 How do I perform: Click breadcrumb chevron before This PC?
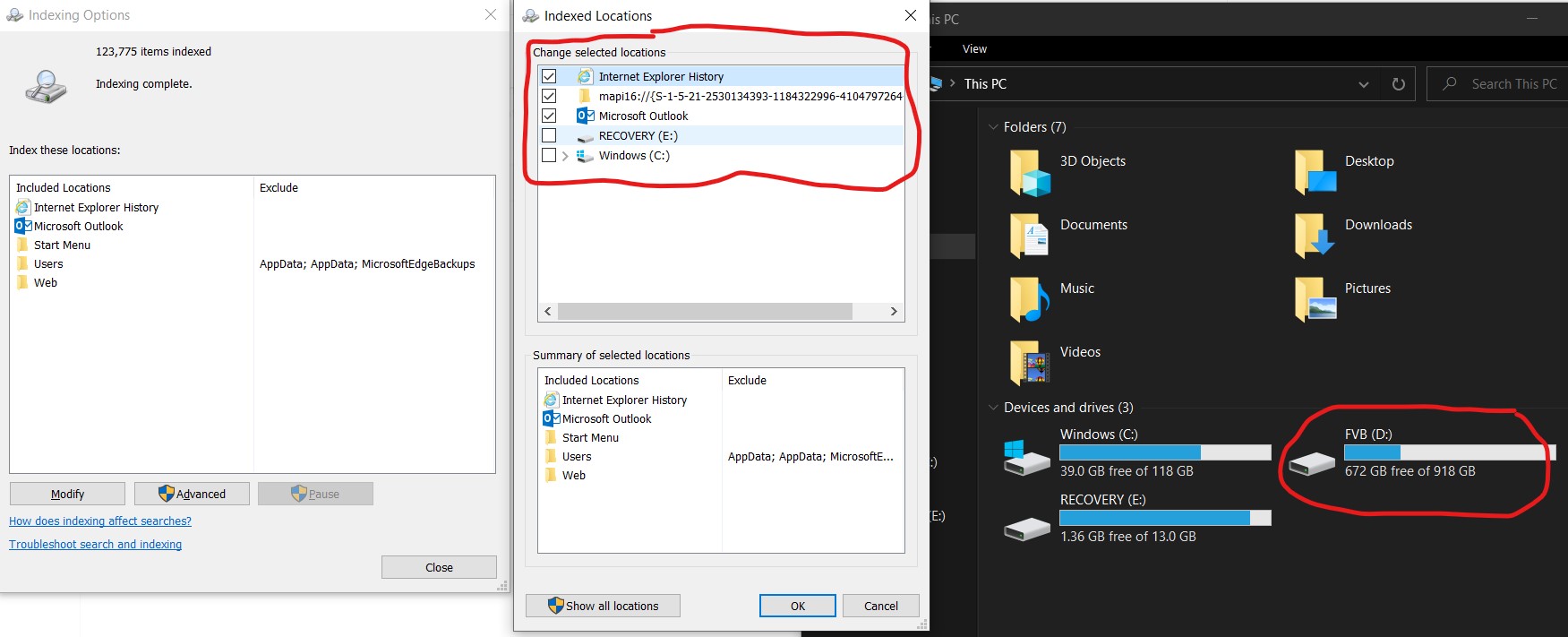point(953,83)
